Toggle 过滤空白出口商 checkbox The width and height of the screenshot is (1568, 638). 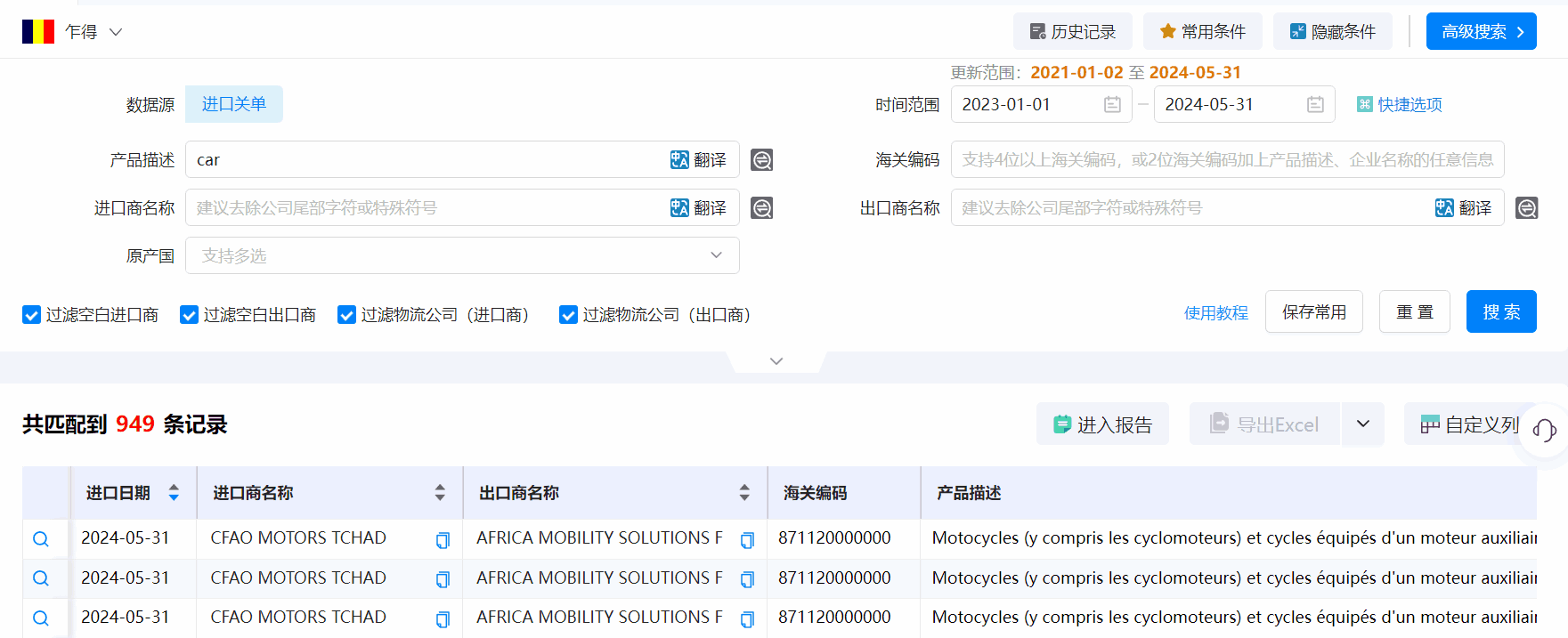point(189,315)
